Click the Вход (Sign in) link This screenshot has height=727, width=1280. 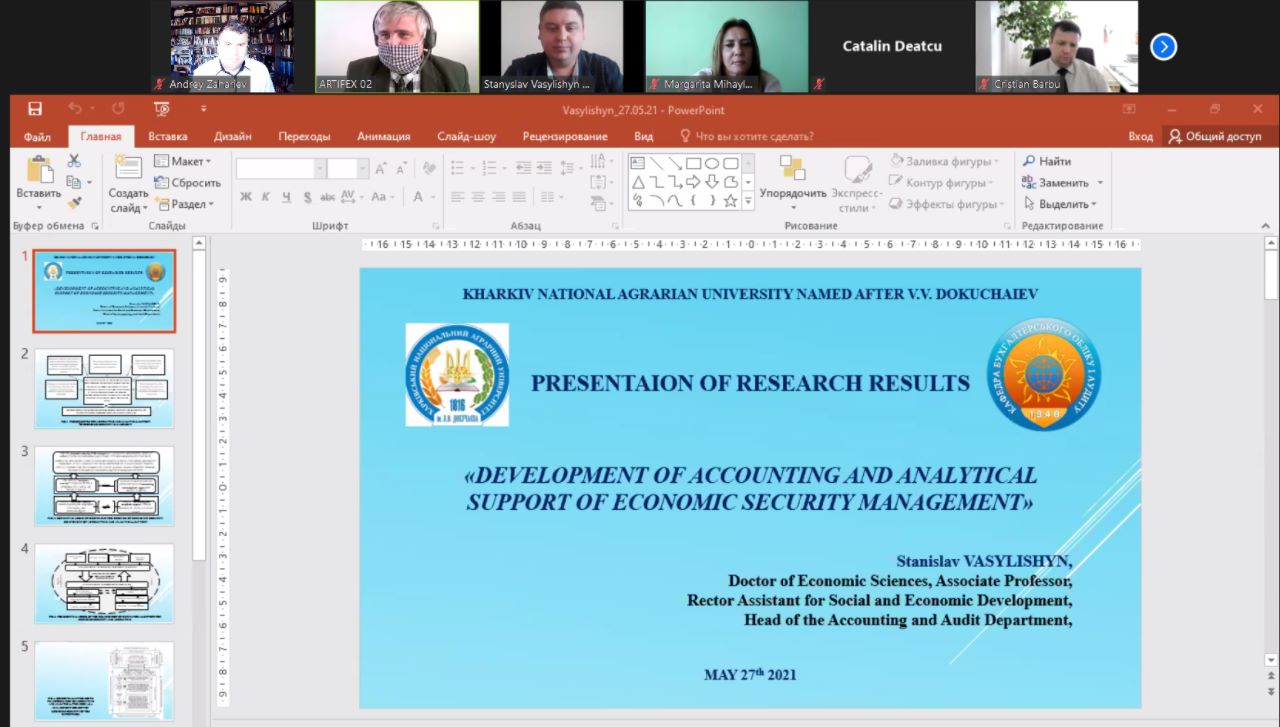click(1140, 137)
